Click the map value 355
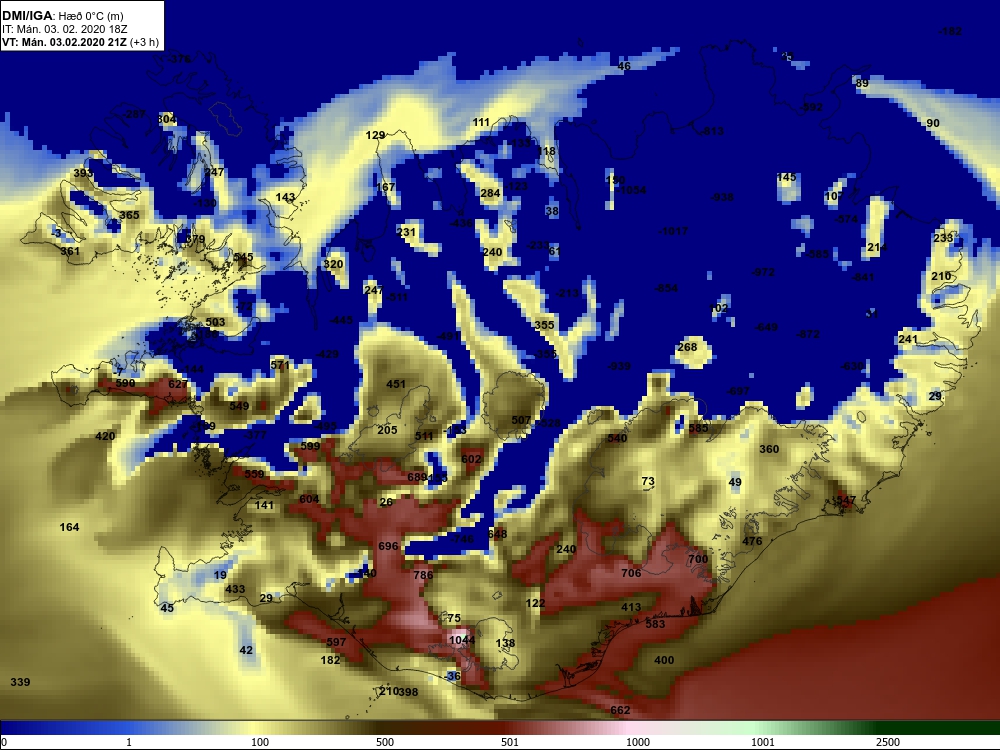 click(544, 325)
